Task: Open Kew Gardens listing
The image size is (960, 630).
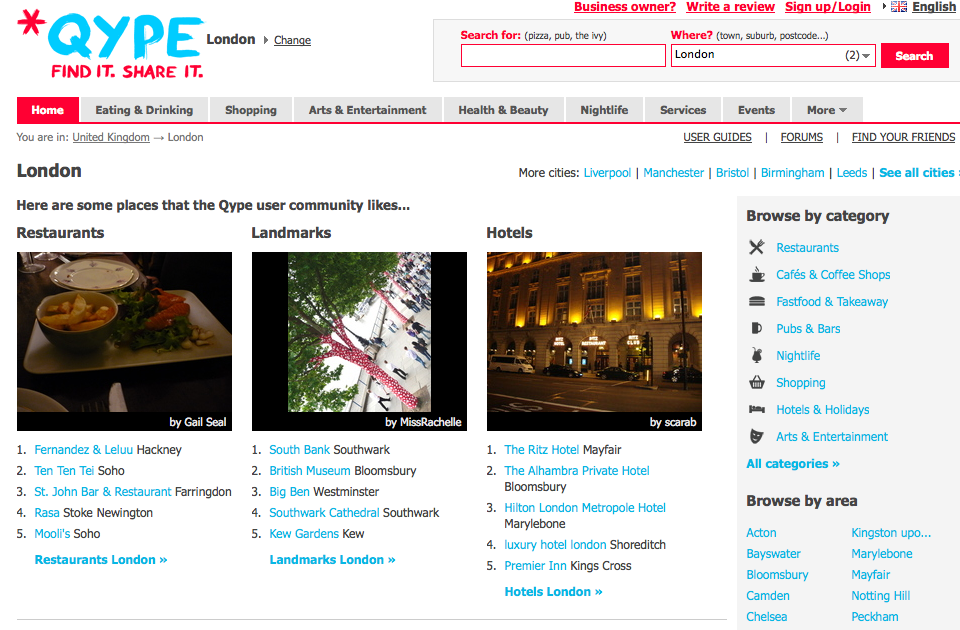Action: 304,534
